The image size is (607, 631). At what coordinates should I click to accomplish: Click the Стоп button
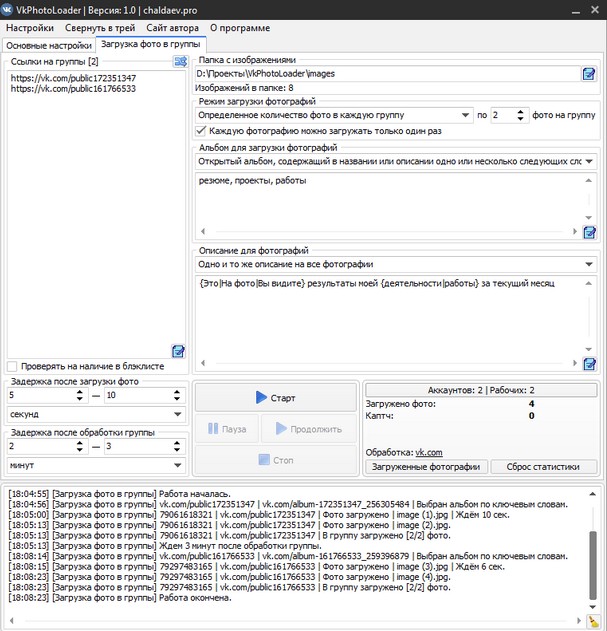click(x=276, y=460)
